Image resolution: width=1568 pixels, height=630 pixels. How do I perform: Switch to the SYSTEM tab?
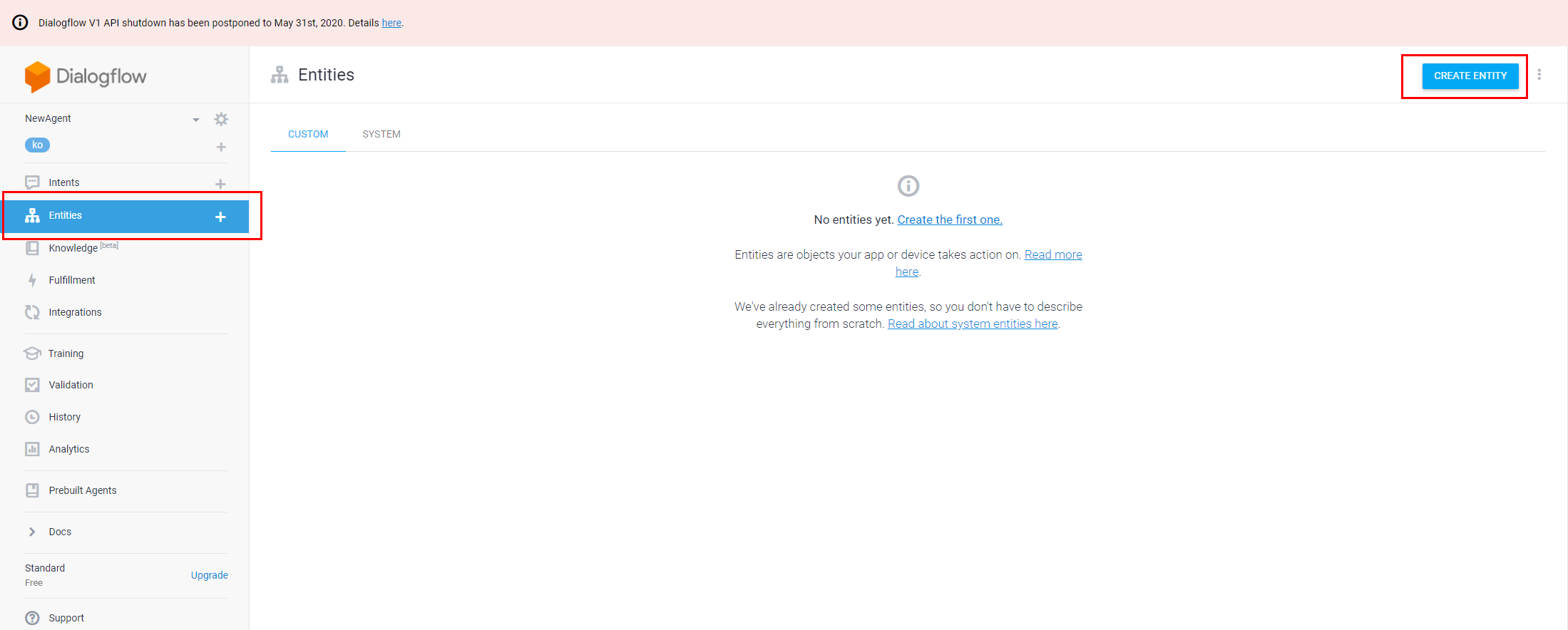click(381, 134)
